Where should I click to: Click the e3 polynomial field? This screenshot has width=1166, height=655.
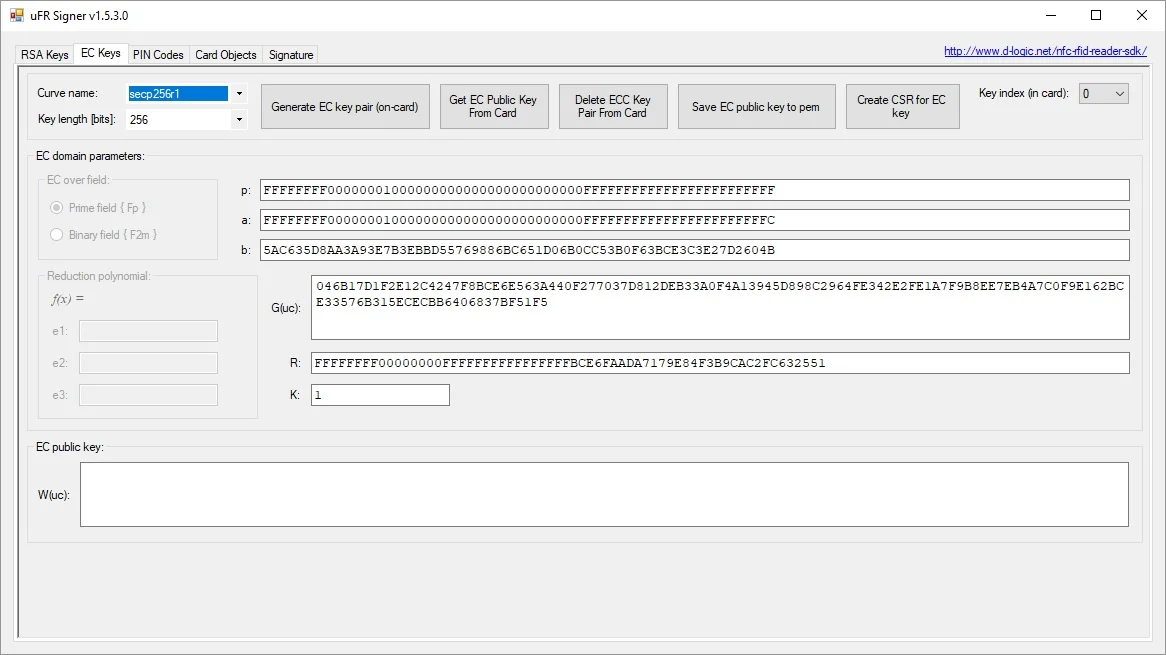(148, 395)
